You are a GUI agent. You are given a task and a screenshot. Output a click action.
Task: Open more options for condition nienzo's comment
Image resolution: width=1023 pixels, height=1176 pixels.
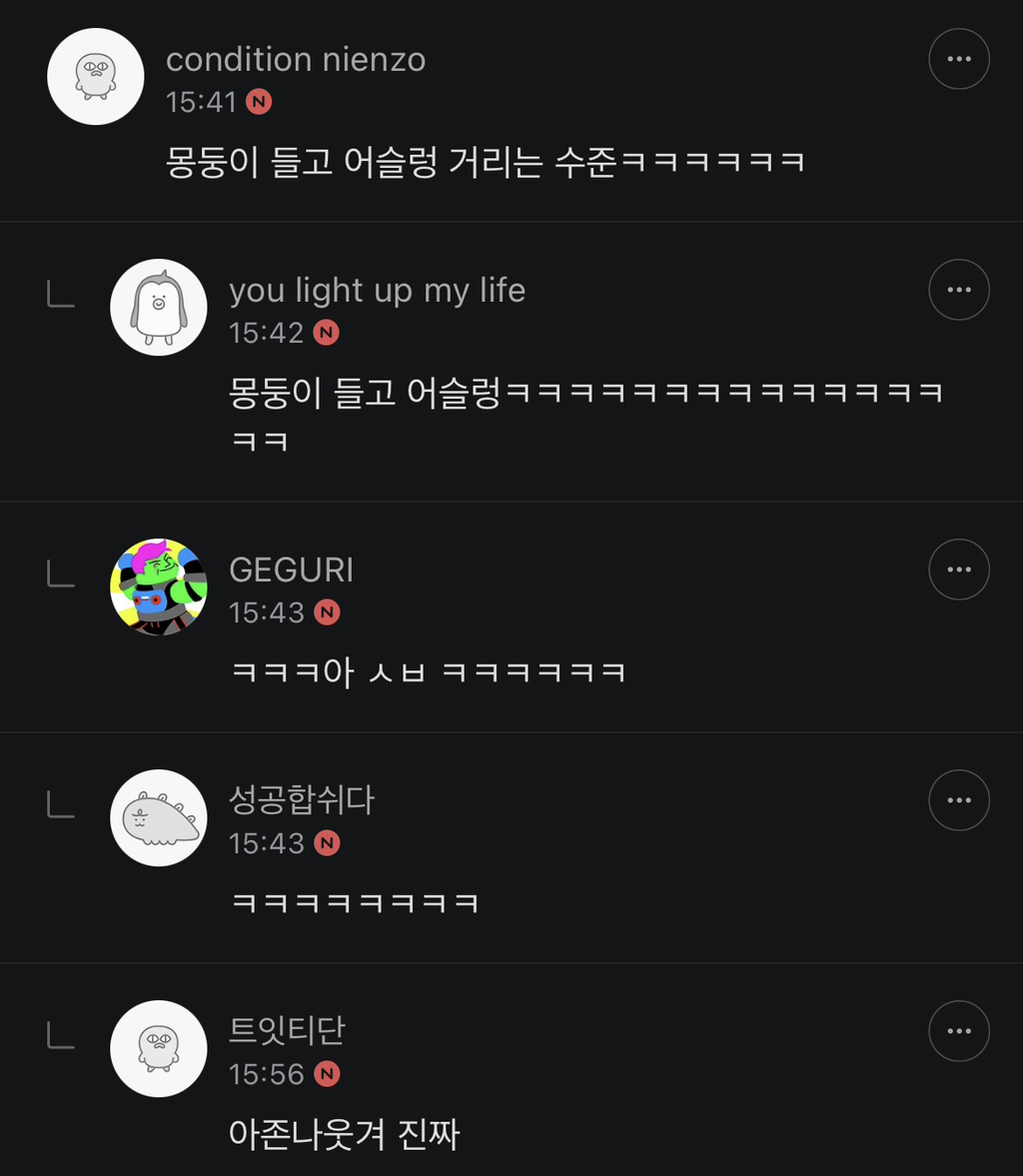point(958,59)
